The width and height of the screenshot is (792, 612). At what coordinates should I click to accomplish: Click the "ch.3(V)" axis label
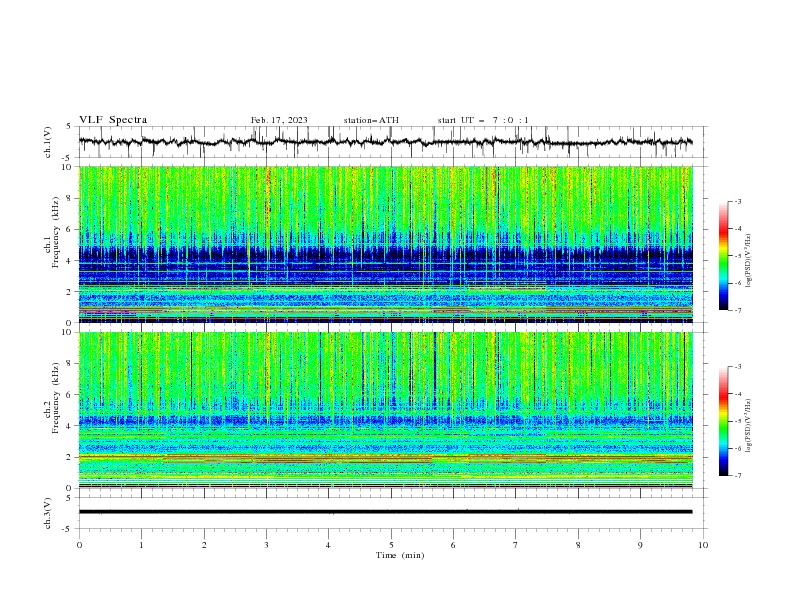(x=48, y=513)
